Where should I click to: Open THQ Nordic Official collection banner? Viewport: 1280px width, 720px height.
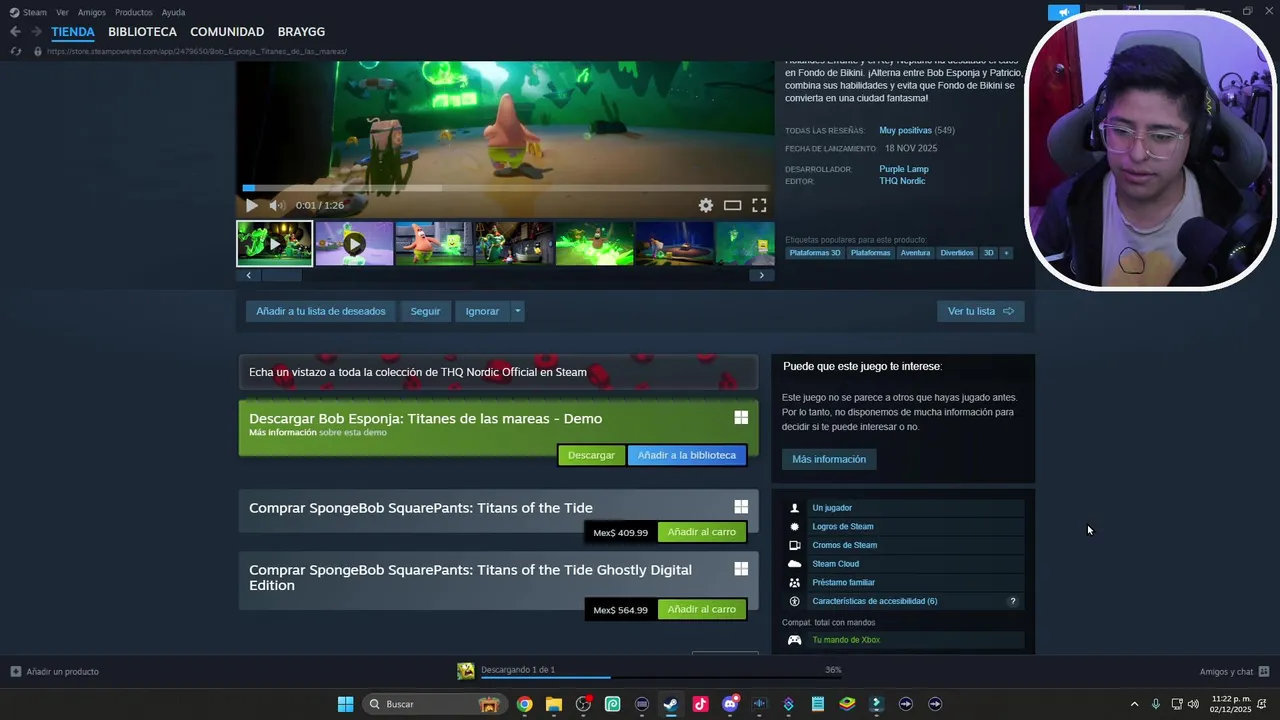[498, 372]
